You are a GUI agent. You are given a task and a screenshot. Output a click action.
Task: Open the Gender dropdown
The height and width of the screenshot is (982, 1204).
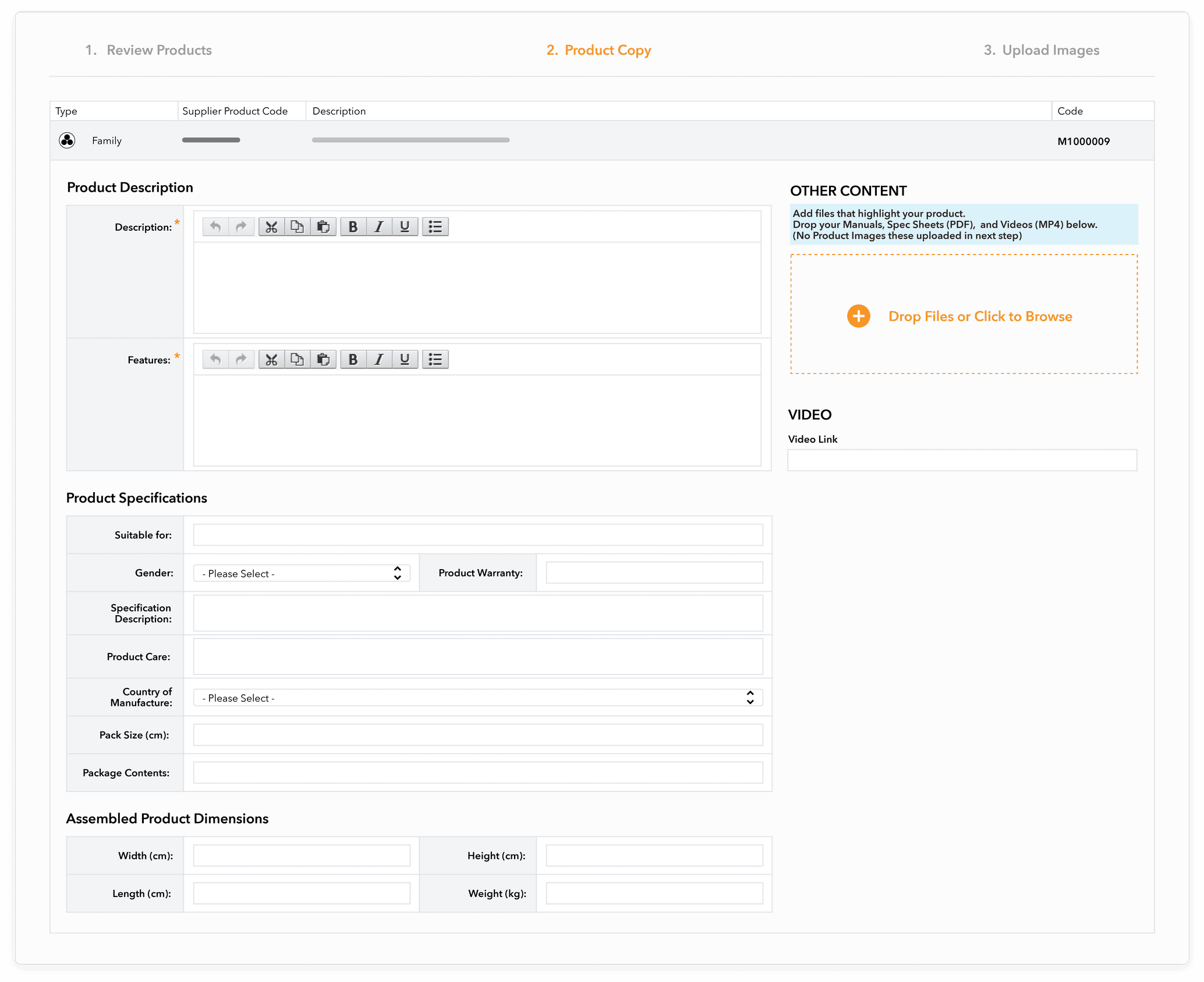point(302,573)
